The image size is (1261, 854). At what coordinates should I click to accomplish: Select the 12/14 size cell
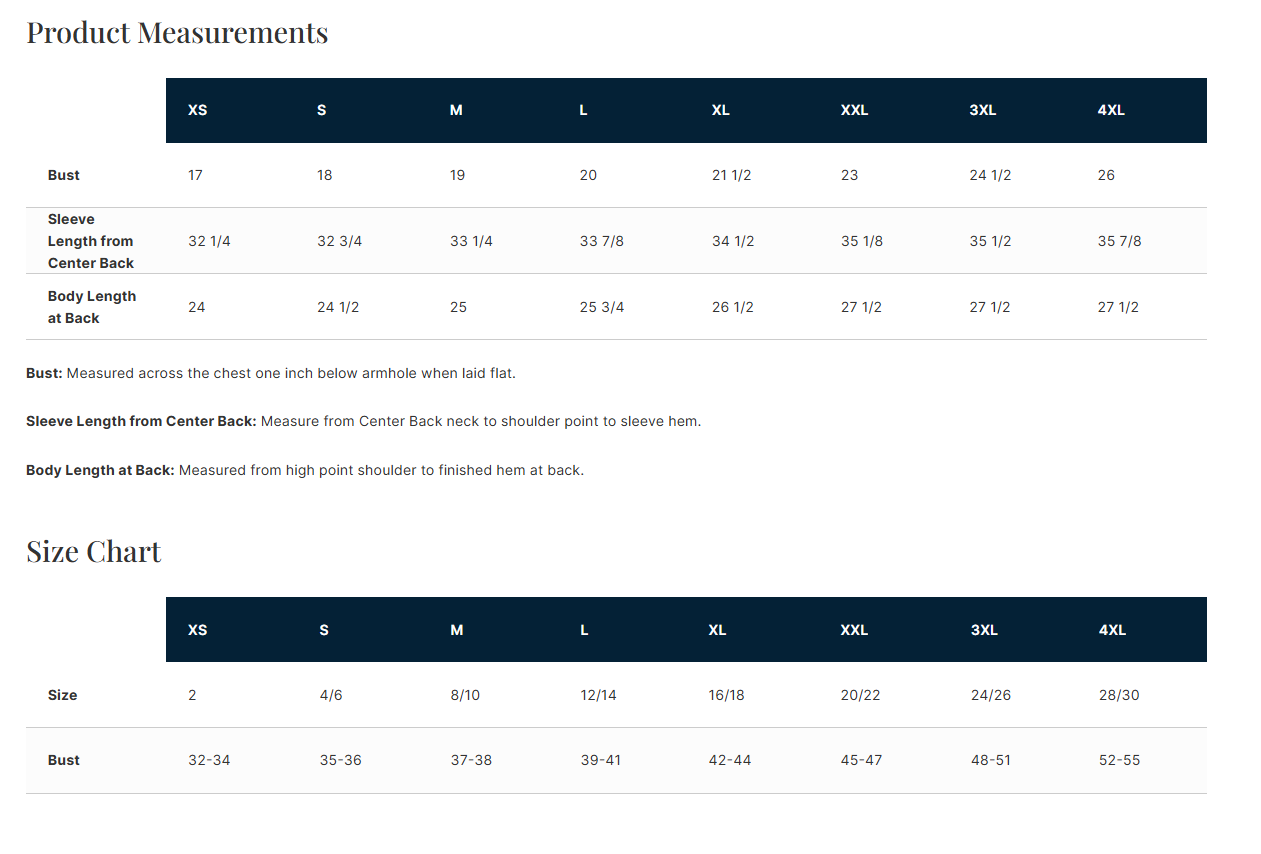pos(598,695)
